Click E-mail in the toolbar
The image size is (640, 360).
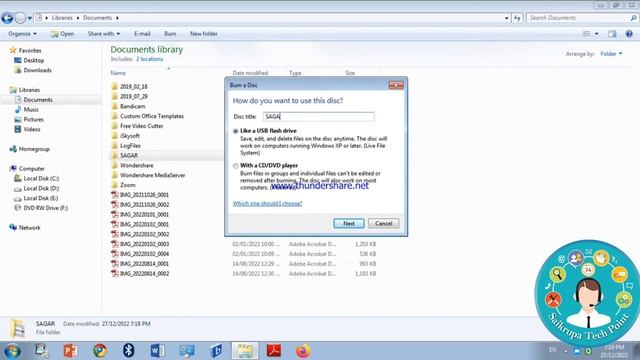142,34
